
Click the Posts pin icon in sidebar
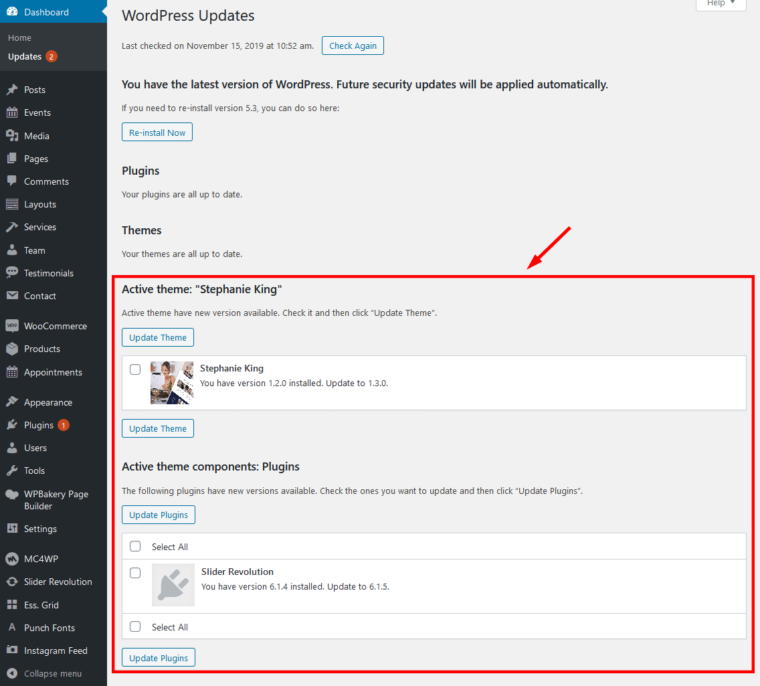(x=12, y=90)
